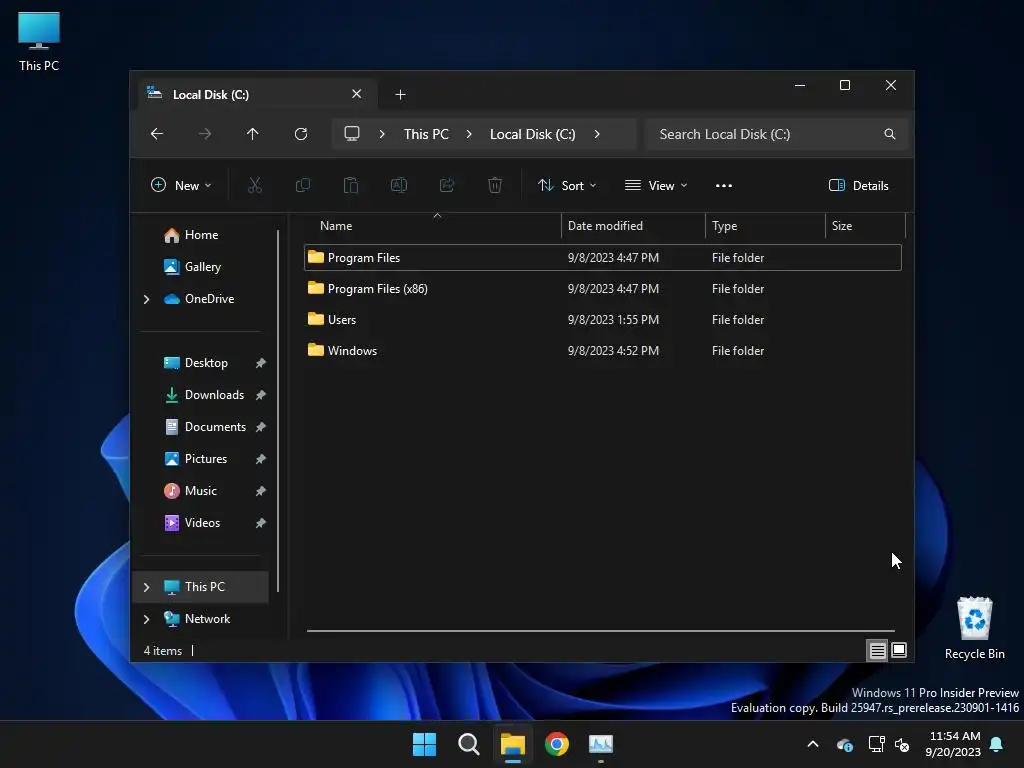Open Windows Start menu

(424, 744)
